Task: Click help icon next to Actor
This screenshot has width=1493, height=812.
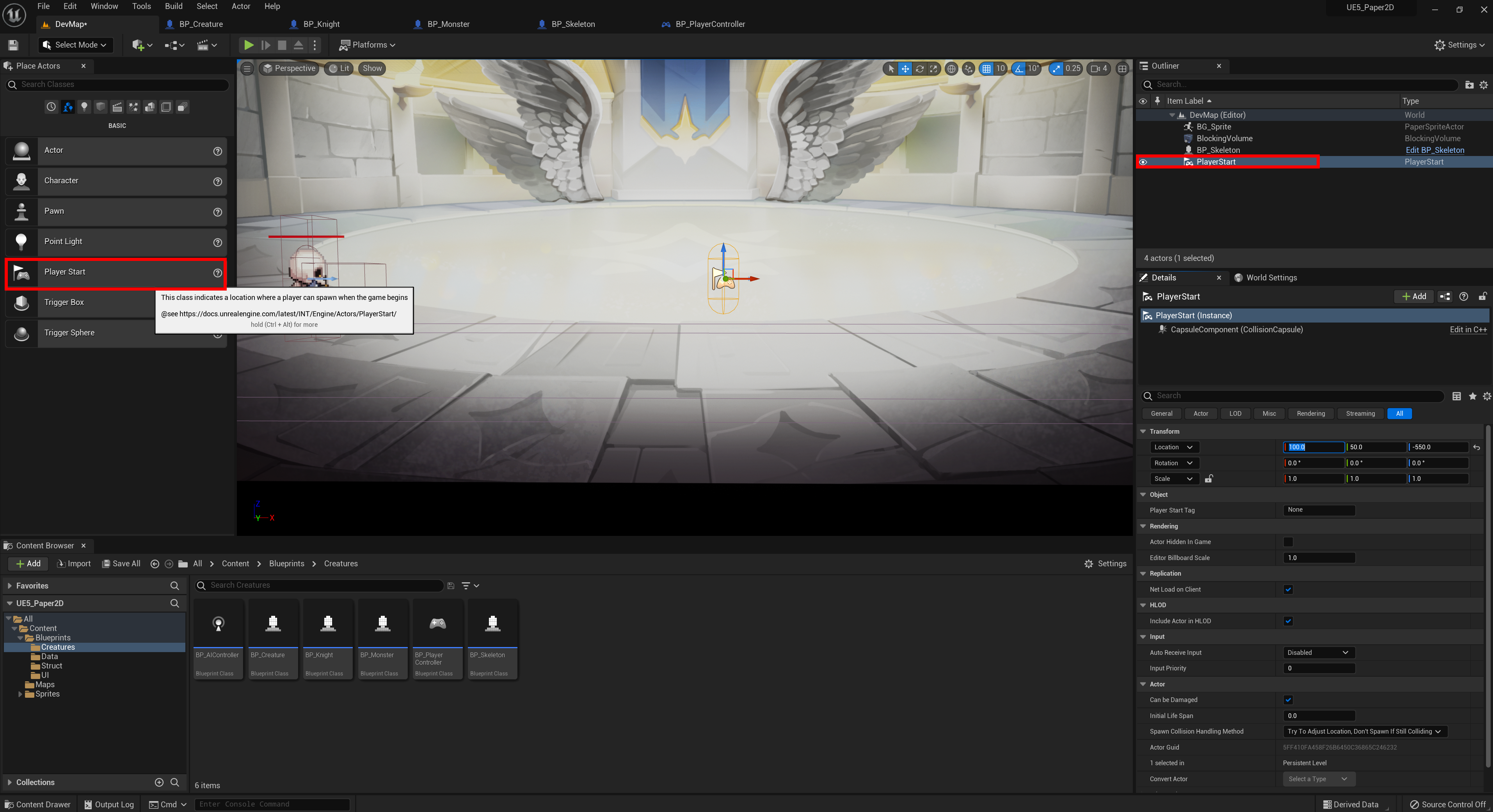Action: [x=217, y=151]
